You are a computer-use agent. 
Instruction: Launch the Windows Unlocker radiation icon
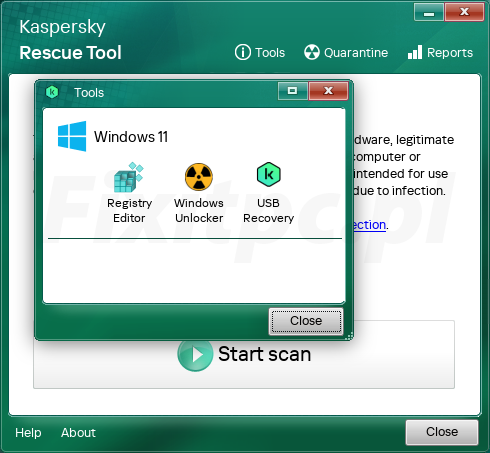199,177
